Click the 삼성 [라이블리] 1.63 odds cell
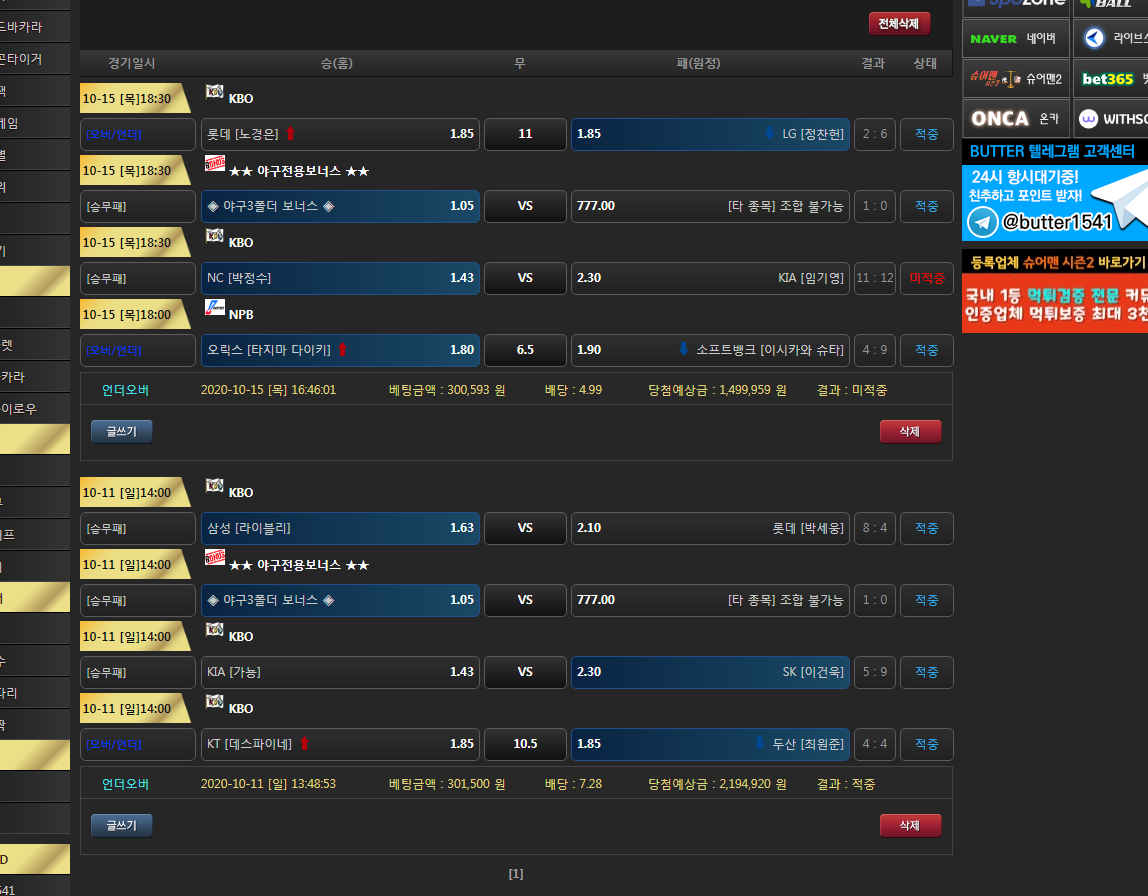The image size is (1148, 896). click(x=340, y=528)
